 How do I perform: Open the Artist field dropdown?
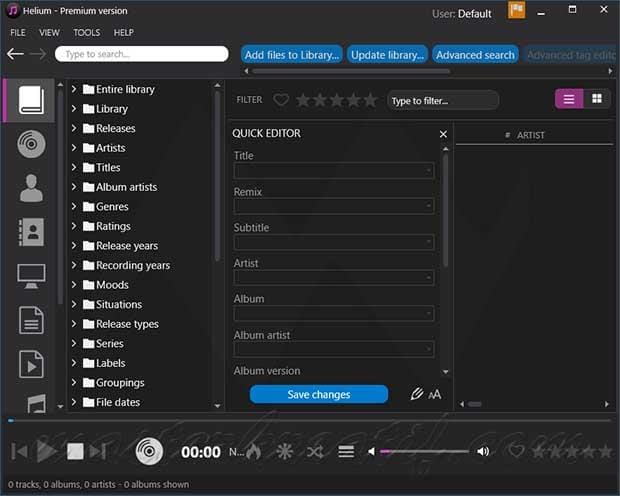[429, 278]
